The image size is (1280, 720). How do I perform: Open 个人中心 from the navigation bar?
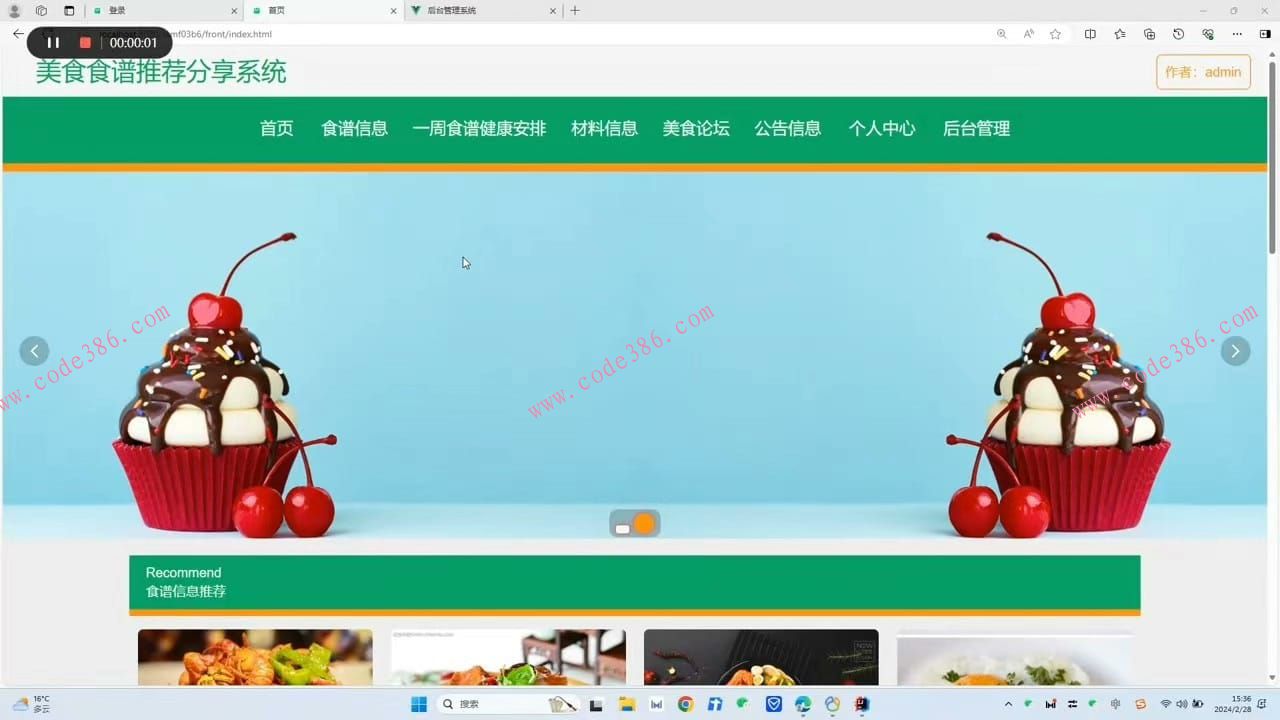coord(881,128)
